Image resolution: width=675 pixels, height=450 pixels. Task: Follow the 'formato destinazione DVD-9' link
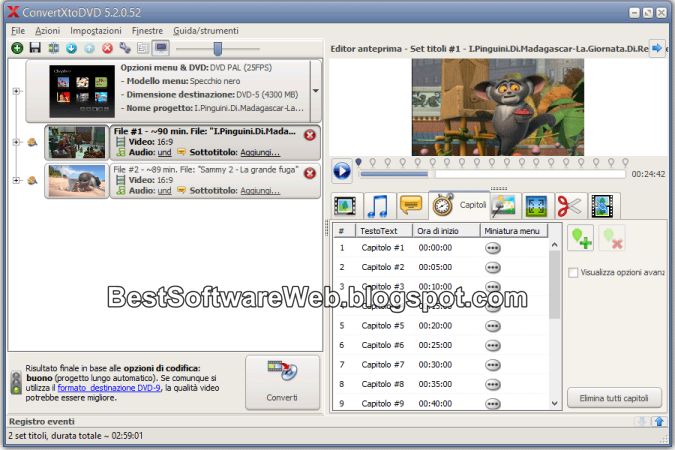pyautogui.click(x=109, y=388)
